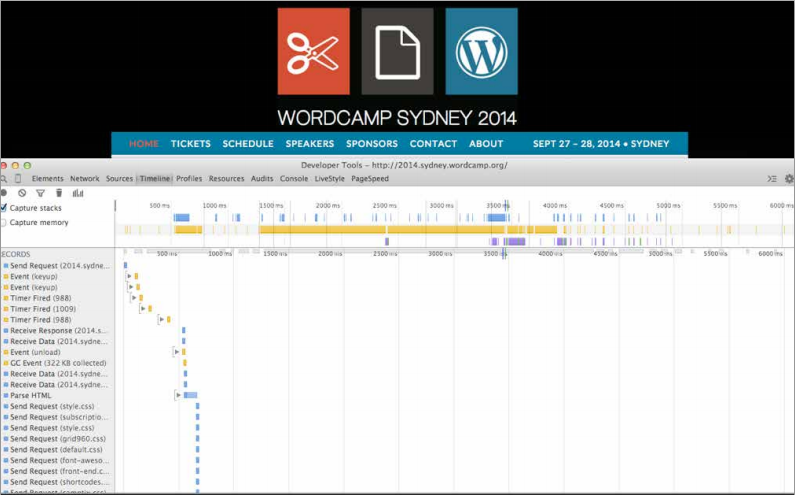Screen dimensions: 795x495
Task: Open the Resources tab
Action: (226, 179)
